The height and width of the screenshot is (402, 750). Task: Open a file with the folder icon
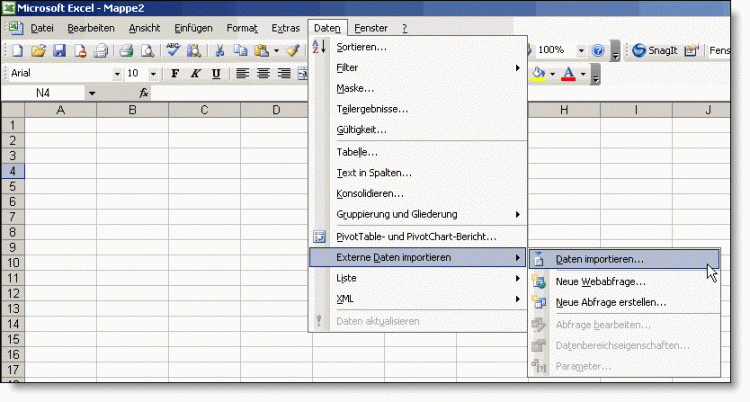pos(38,50)
